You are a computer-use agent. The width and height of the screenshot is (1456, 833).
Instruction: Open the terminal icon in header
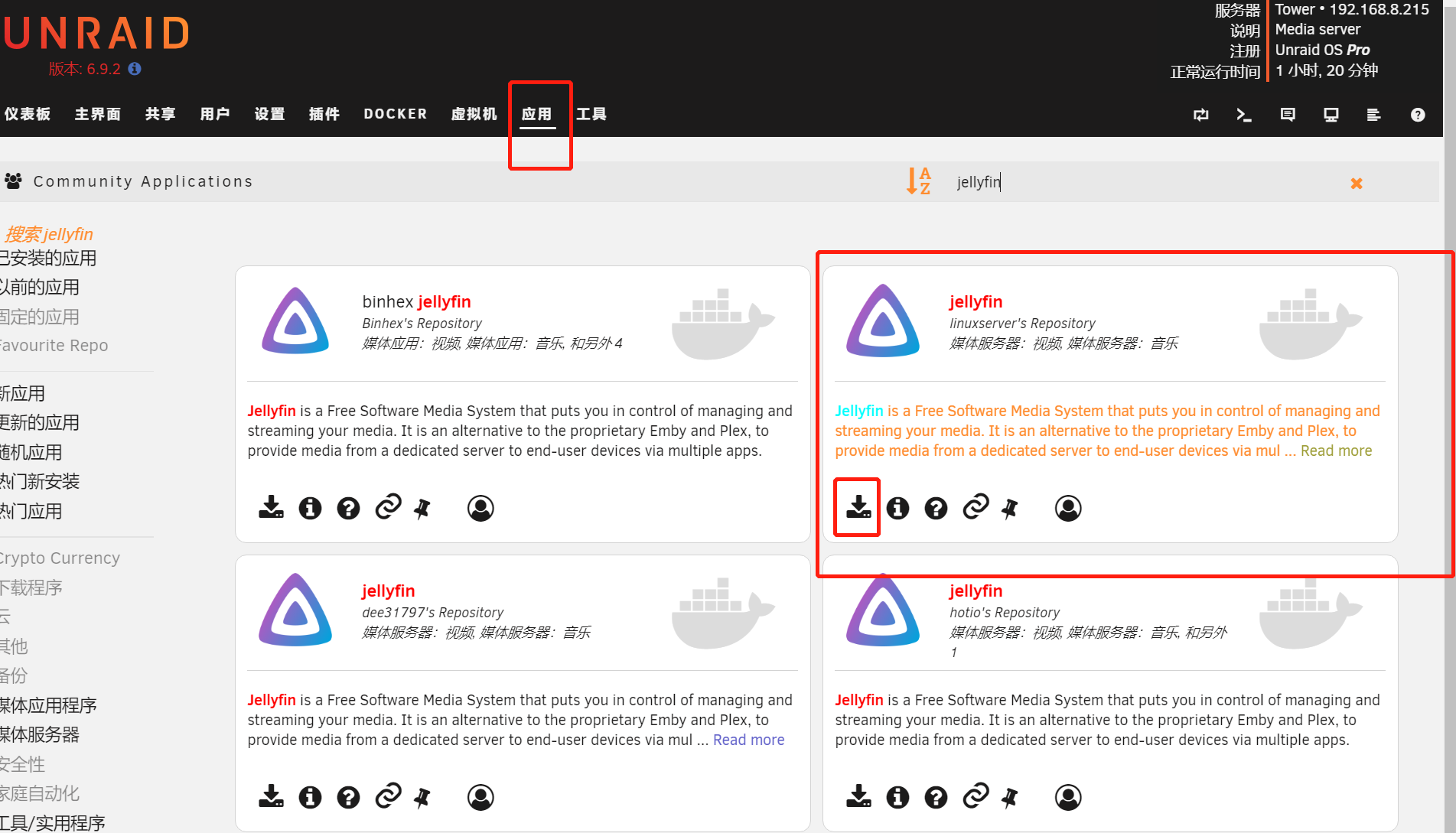(1244, 115)
